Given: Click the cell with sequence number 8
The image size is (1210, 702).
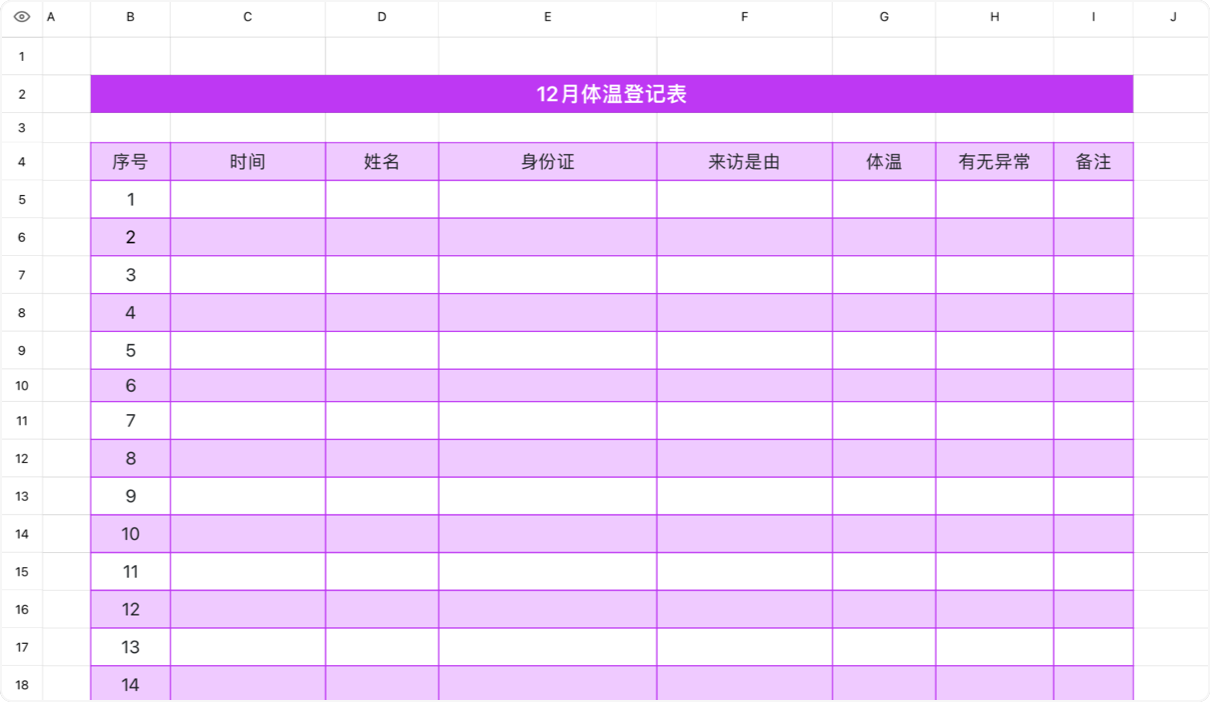Looking at the screenshot, I should coord(131,459).
